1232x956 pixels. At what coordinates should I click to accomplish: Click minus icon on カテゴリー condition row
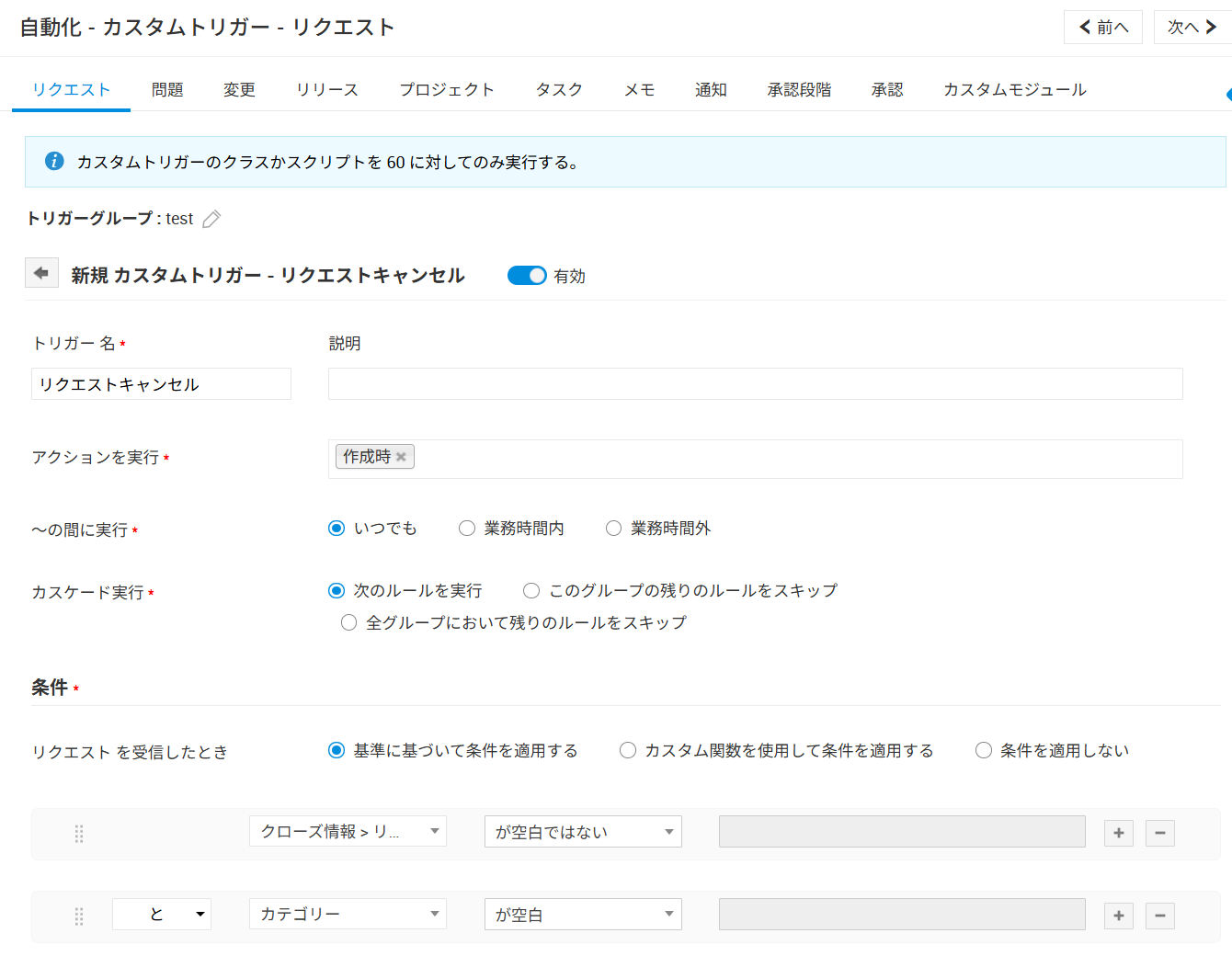(x=1159, y=916)
